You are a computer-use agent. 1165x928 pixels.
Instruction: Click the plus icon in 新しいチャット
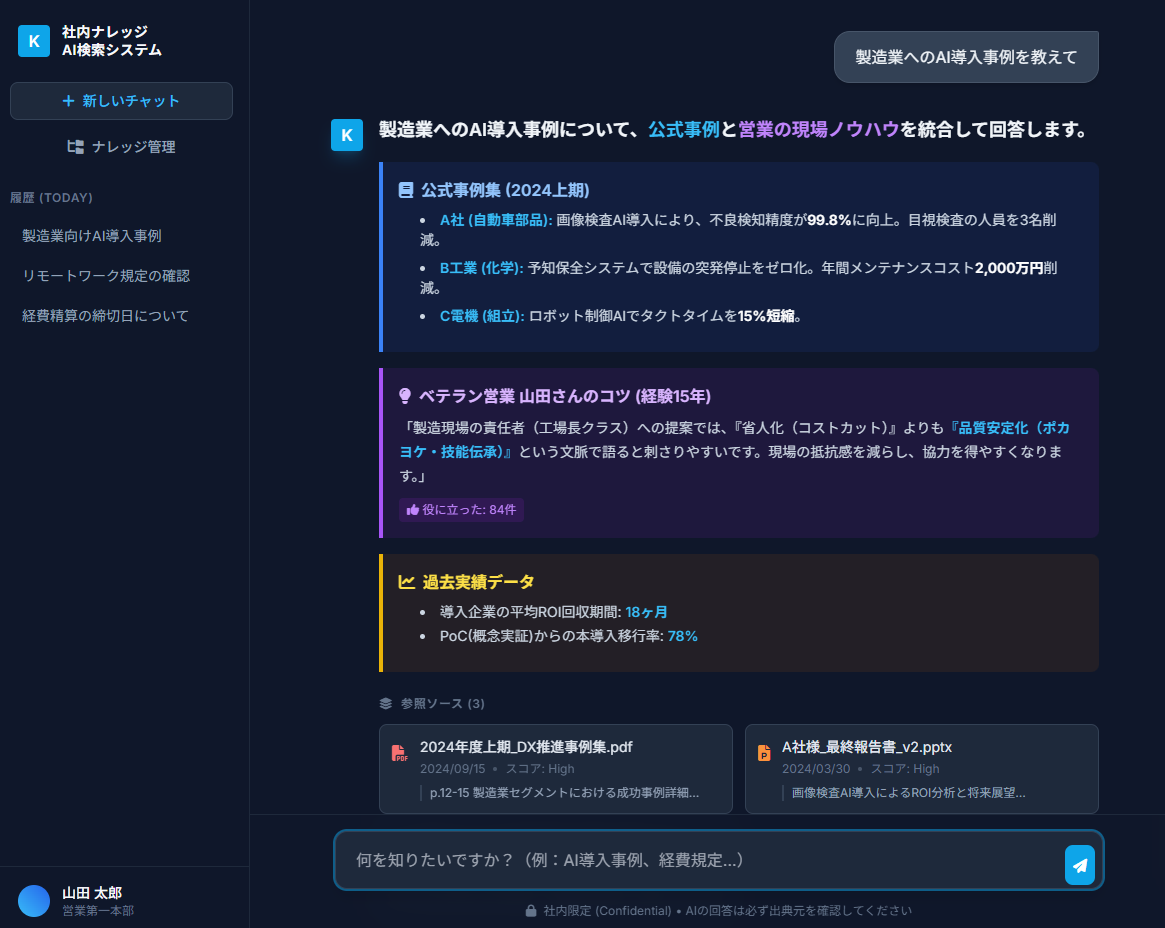click(x=68, y=101)
